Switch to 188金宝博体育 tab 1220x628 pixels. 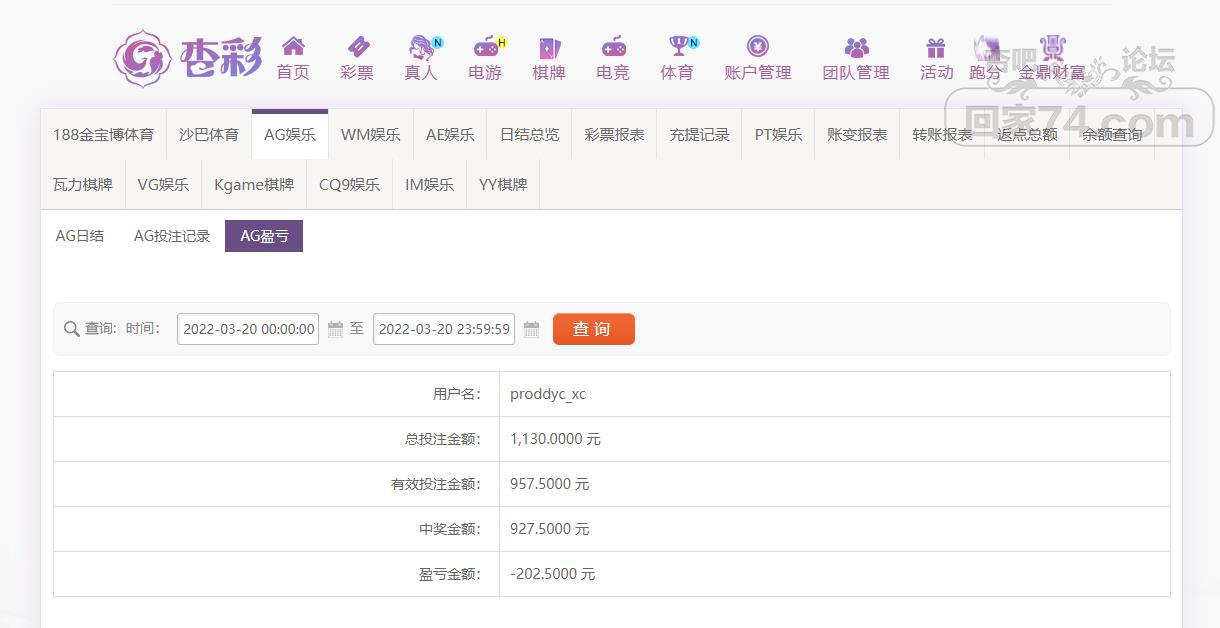pos(103,134)
